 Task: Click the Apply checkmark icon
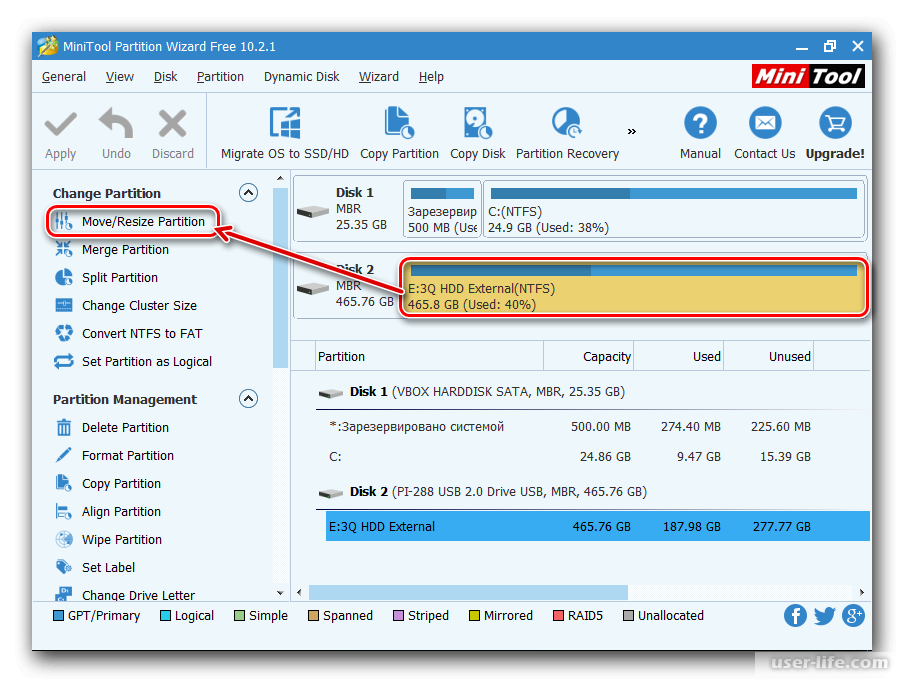[x=61, y=124]
